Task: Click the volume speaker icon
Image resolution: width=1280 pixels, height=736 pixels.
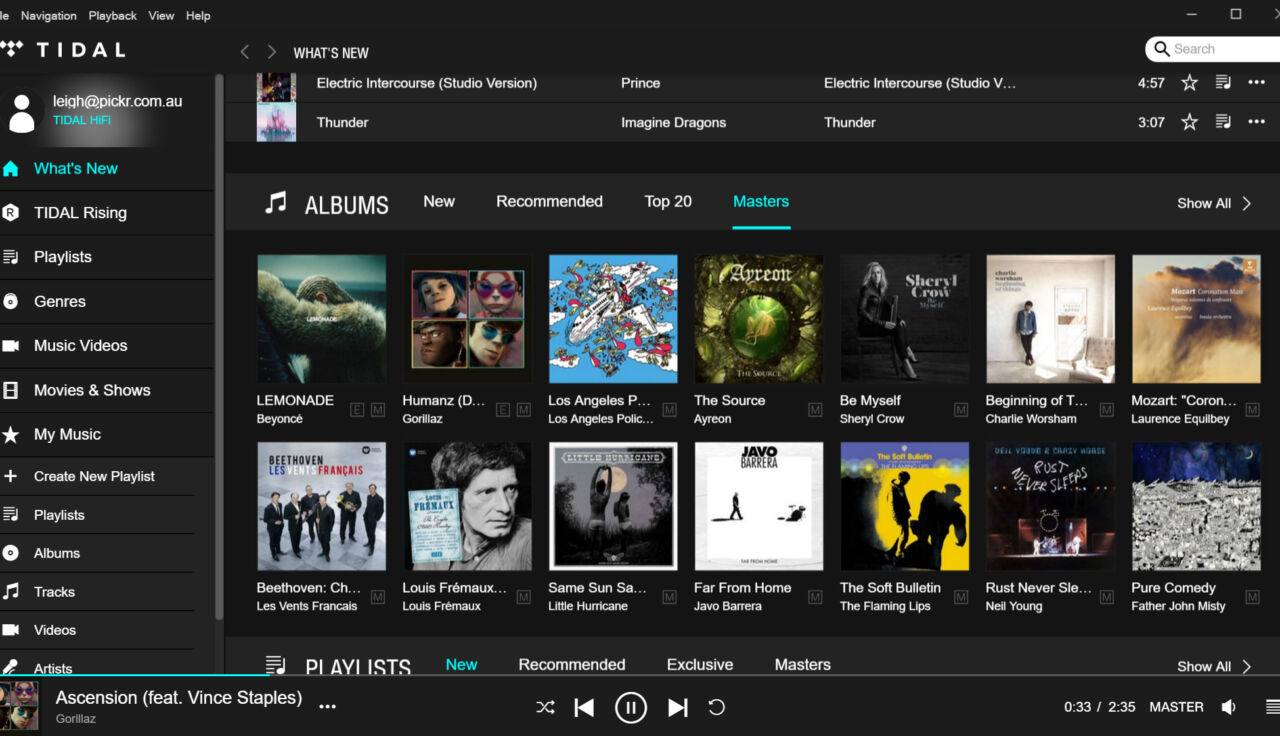Action: tap(1229, 707)
